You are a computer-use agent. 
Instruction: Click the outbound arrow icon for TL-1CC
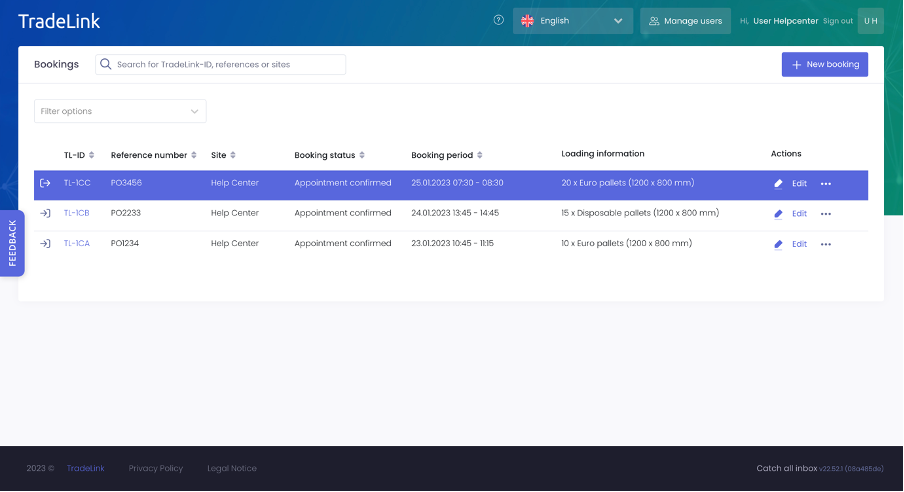[x=45, y=183]
